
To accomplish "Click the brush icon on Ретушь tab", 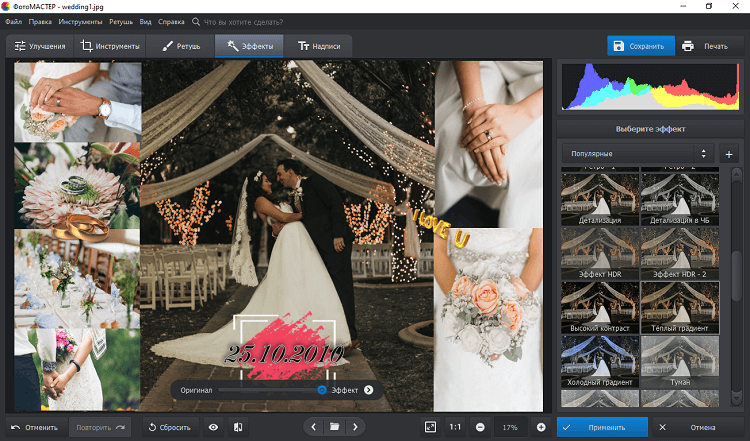I will [167, 46].
